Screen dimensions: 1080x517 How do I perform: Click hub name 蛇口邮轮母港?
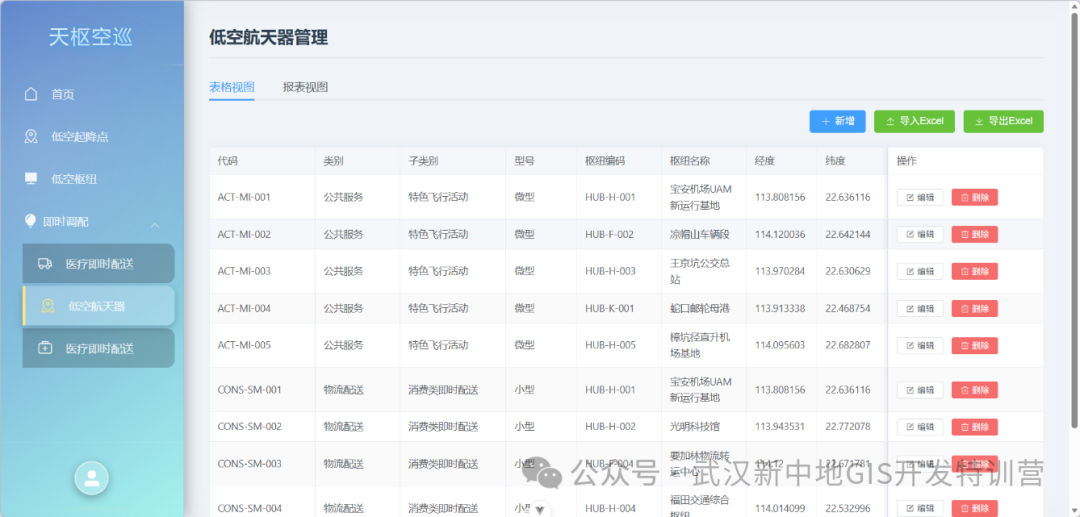coord(699,308)
